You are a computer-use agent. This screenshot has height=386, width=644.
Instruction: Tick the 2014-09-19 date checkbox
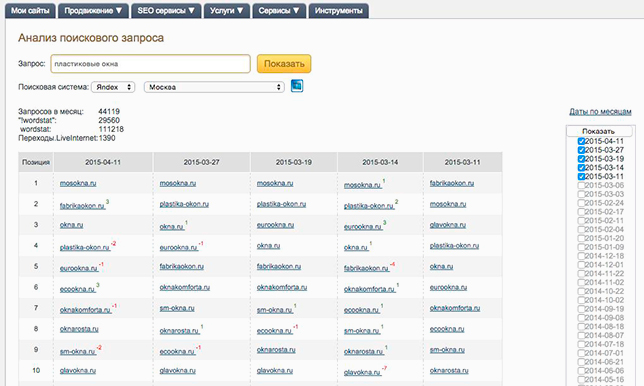click(581, 309)
